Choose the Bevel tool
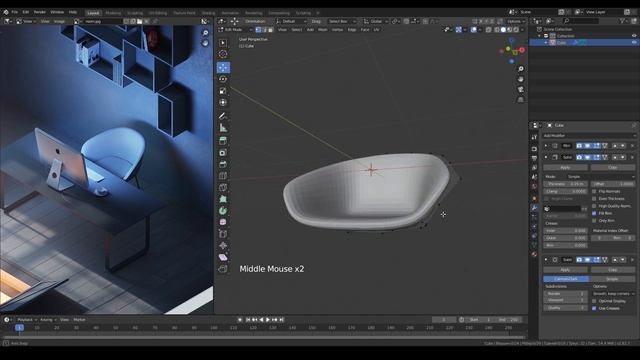 (223, 164)
